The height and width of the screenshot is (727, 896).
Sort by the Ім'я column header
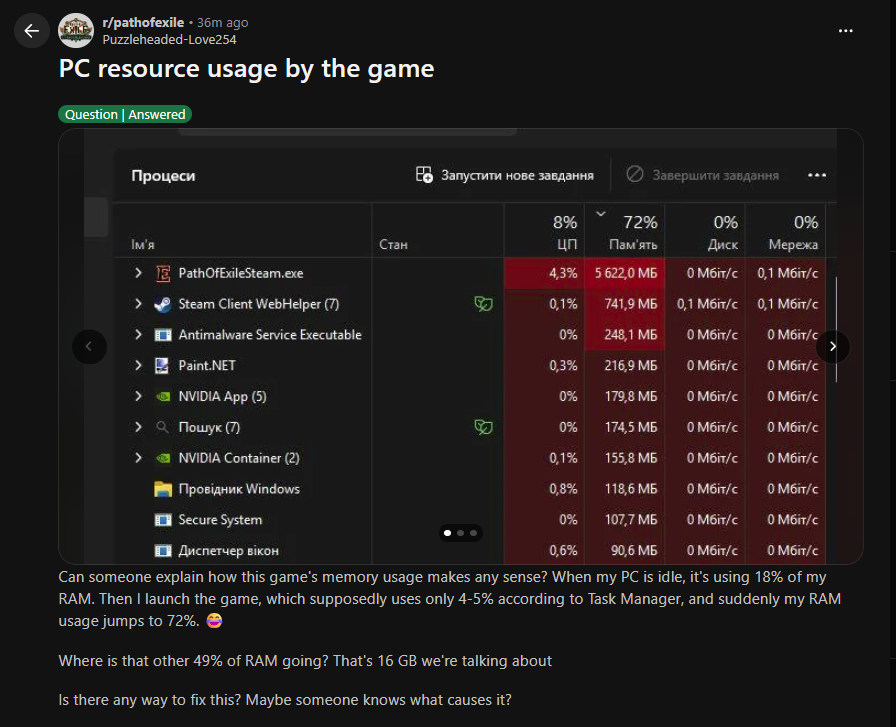coord(143,245)
